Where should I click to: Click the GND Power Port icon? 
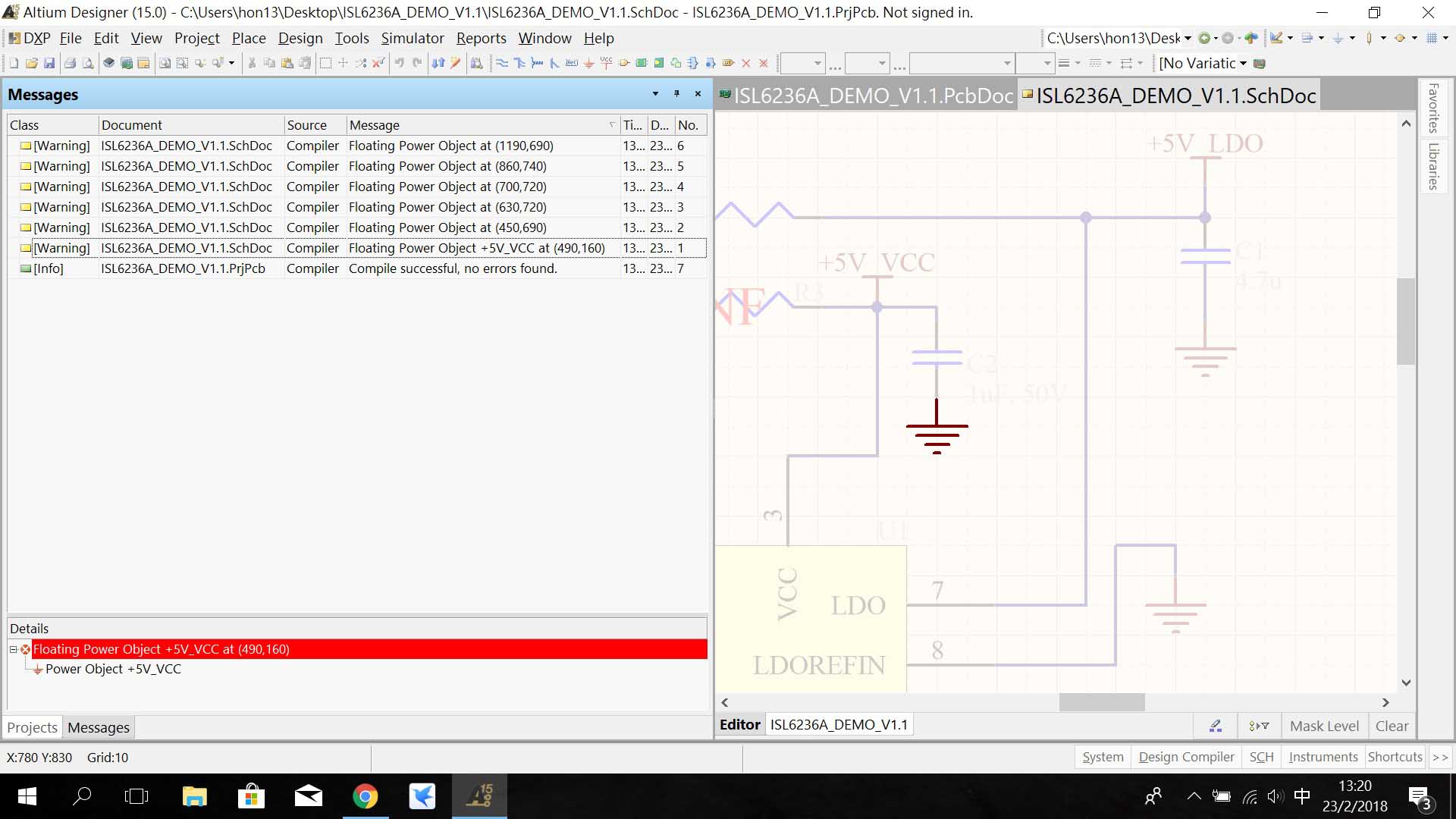coord(589,64)
